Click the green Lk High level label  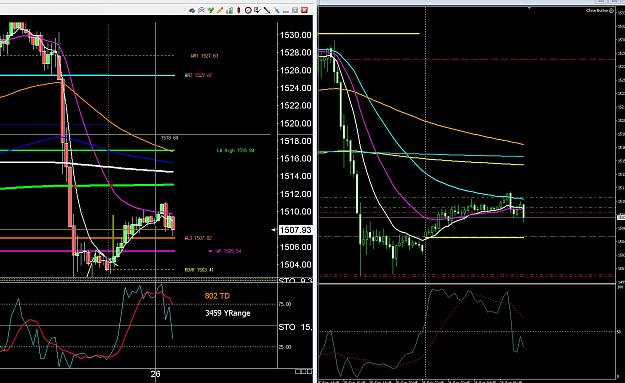pyautogui.click(x=235, y=151)
